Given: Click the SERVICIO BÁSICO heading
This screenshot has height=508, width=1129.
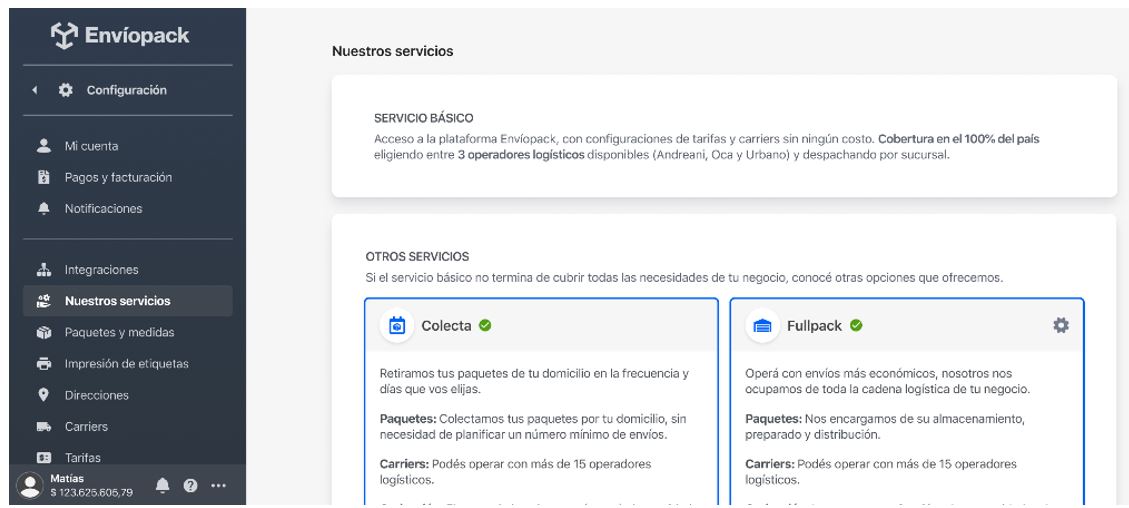Looking at the screenshot, I should [x=423, y=118].
